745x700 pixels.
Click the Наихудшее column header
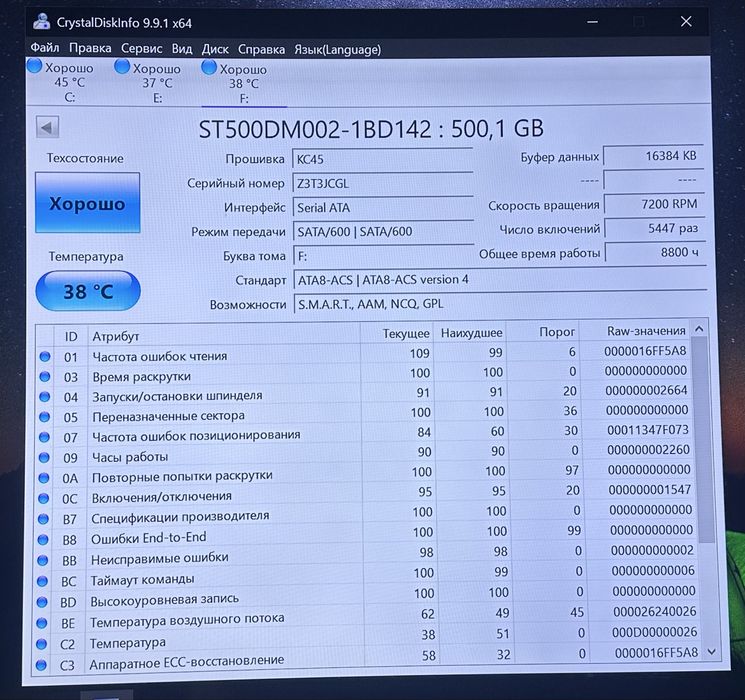click(x=470, y=333)
